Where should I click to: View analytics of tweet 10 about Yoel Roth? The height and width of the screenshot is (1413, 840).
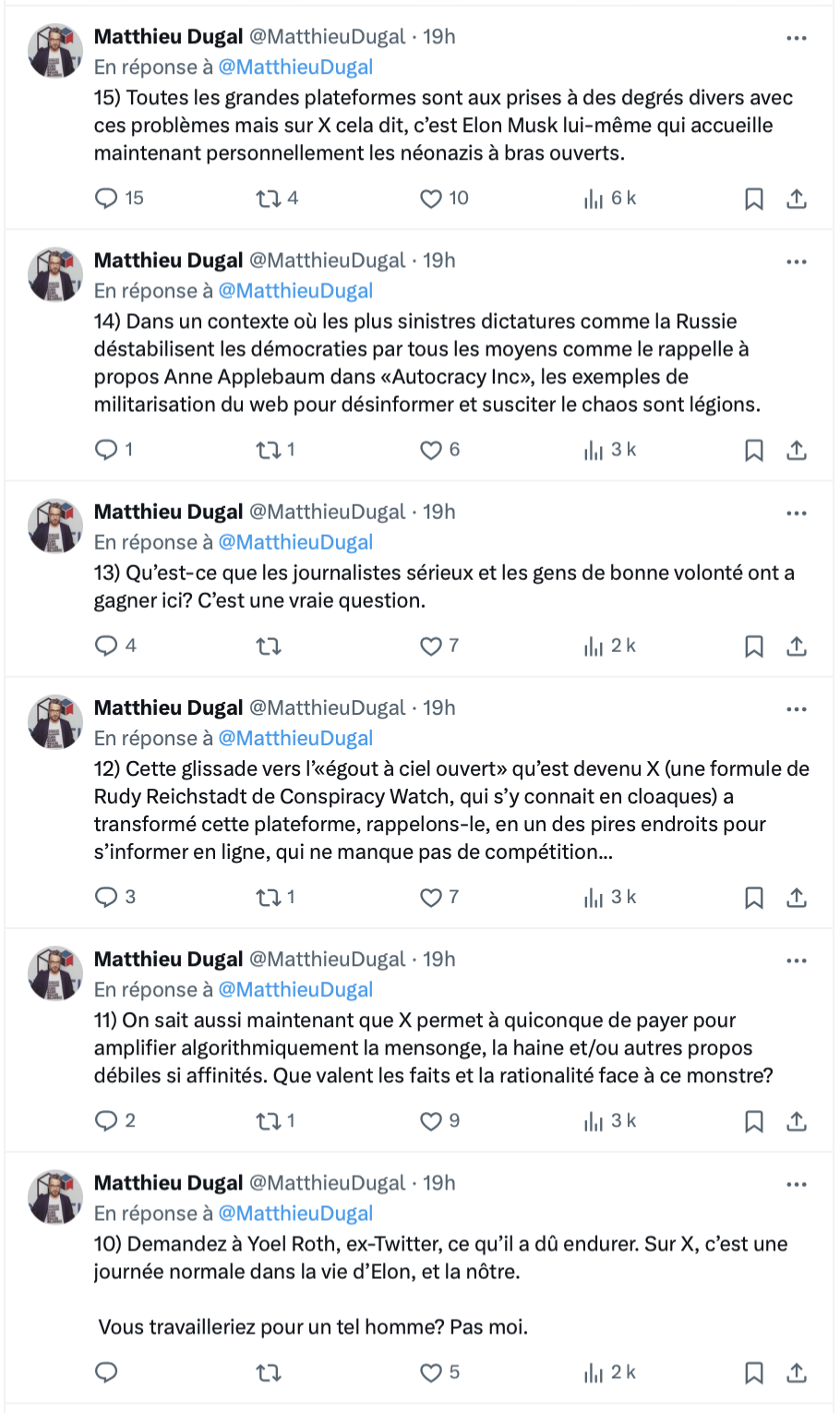point(609,1372)
